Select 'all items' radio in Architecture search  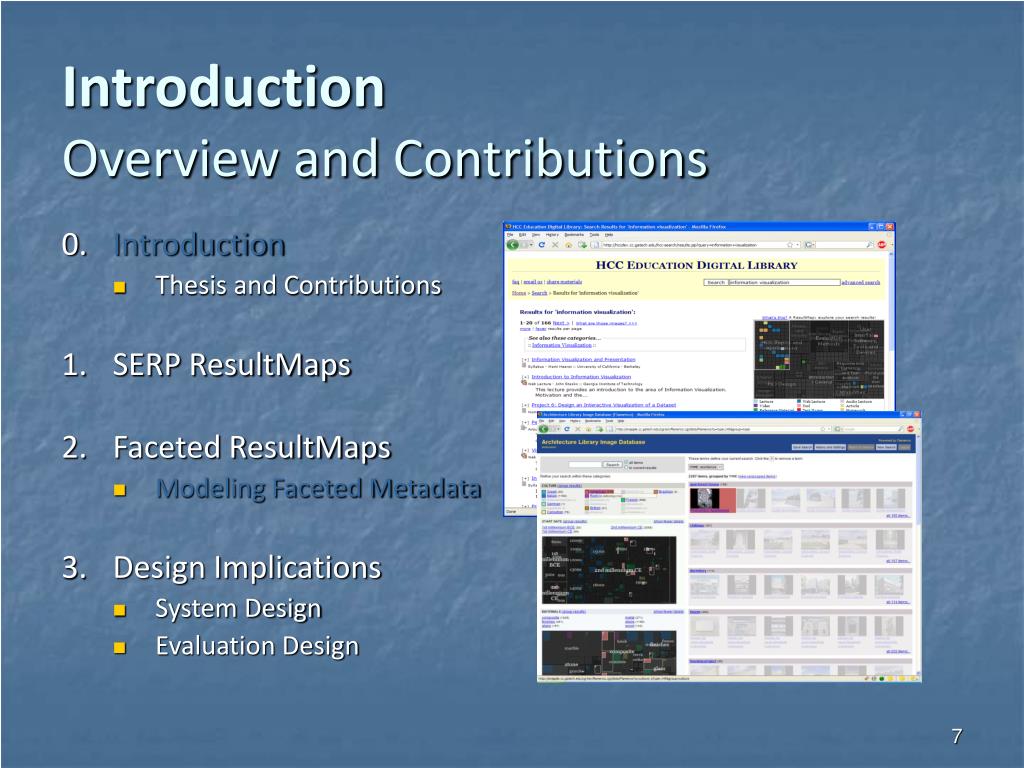pyautogui.click(x=626, y=462)
